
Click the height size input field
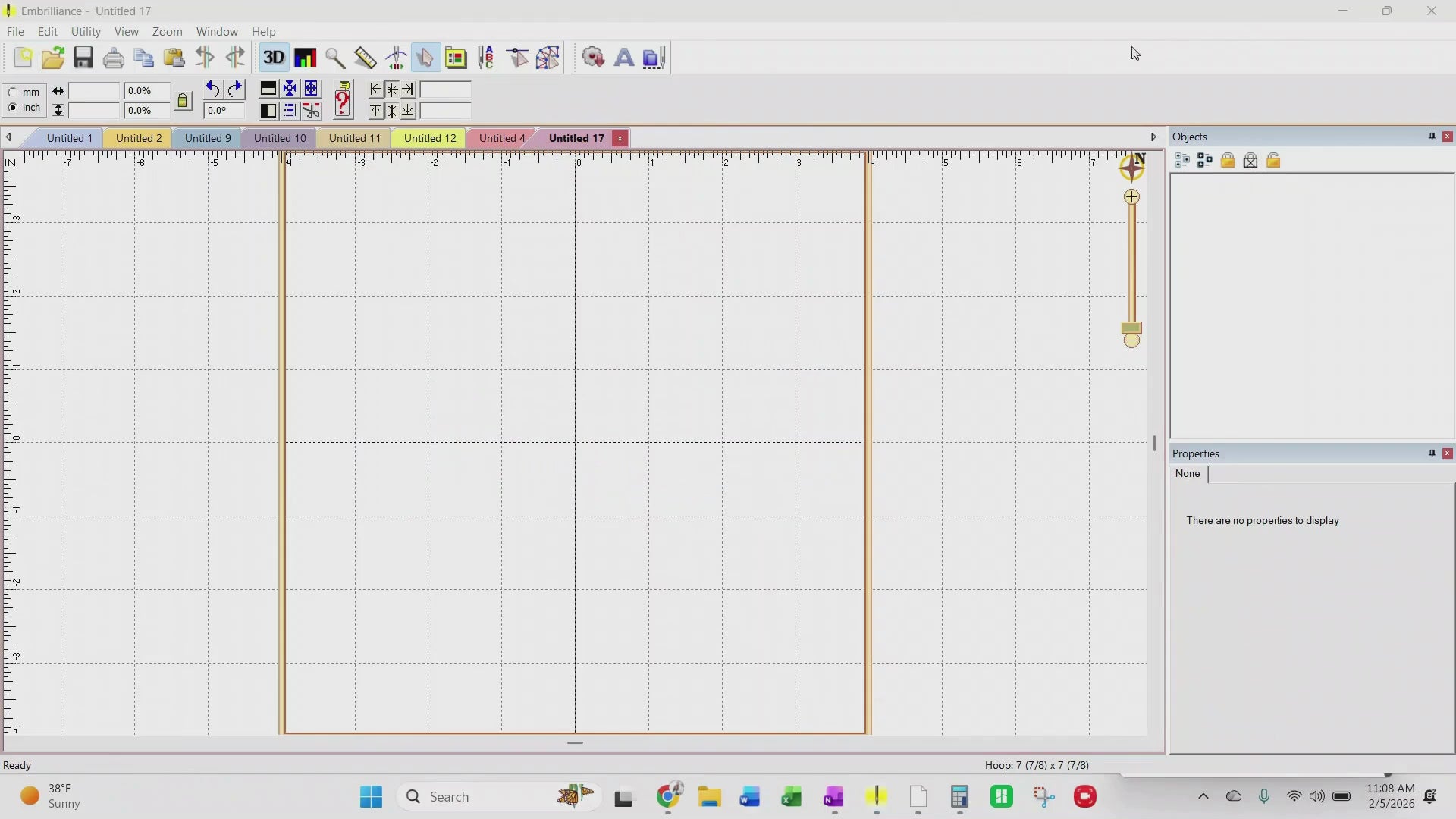tap(94, 111)
